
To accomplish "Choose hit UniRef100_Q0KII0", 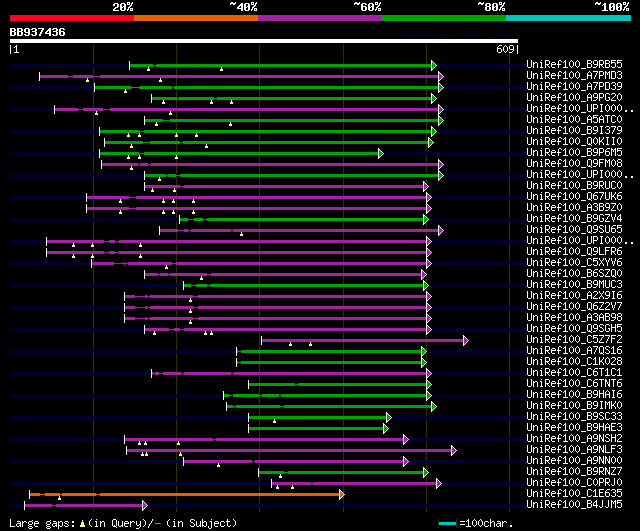I will coord(574,142).
